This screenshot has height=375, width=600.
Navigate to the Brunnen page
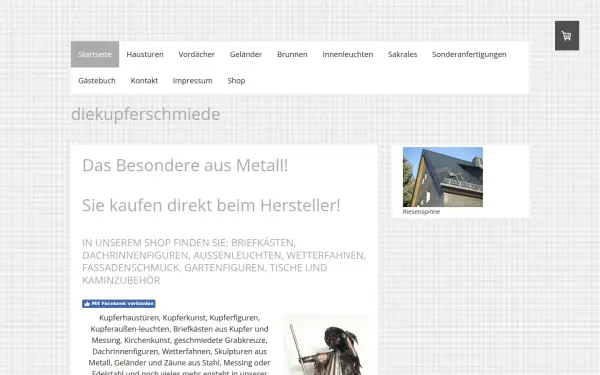[292, 54]
